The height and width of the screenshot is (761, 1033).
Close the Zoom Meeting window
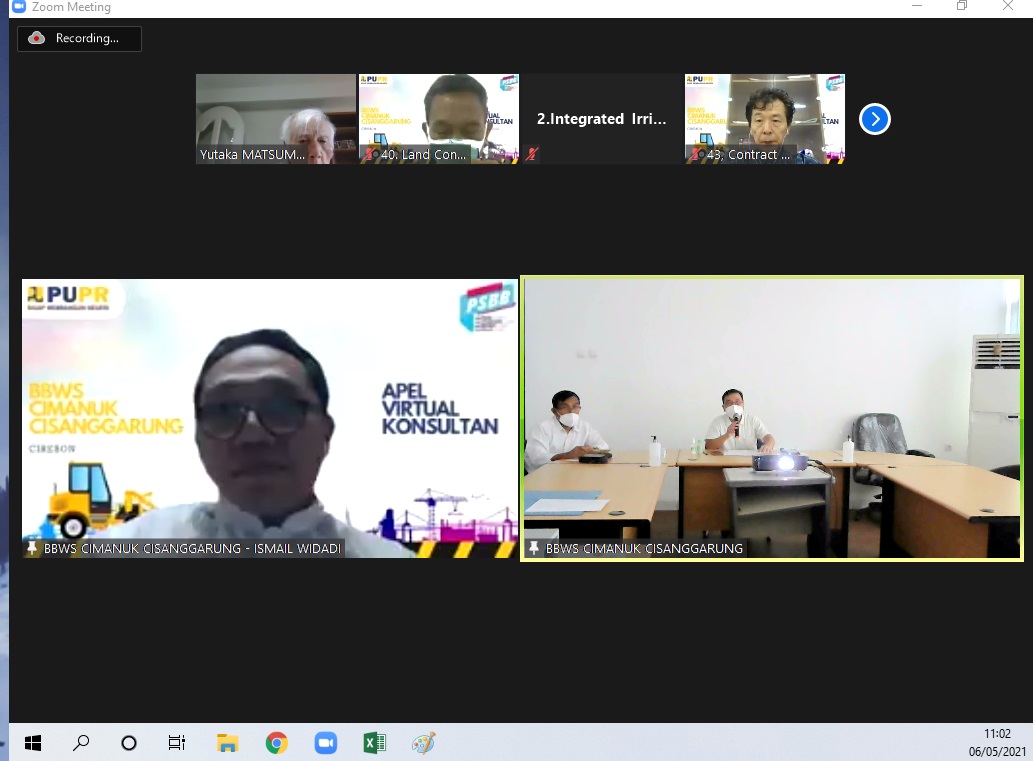pos(1008,6)
